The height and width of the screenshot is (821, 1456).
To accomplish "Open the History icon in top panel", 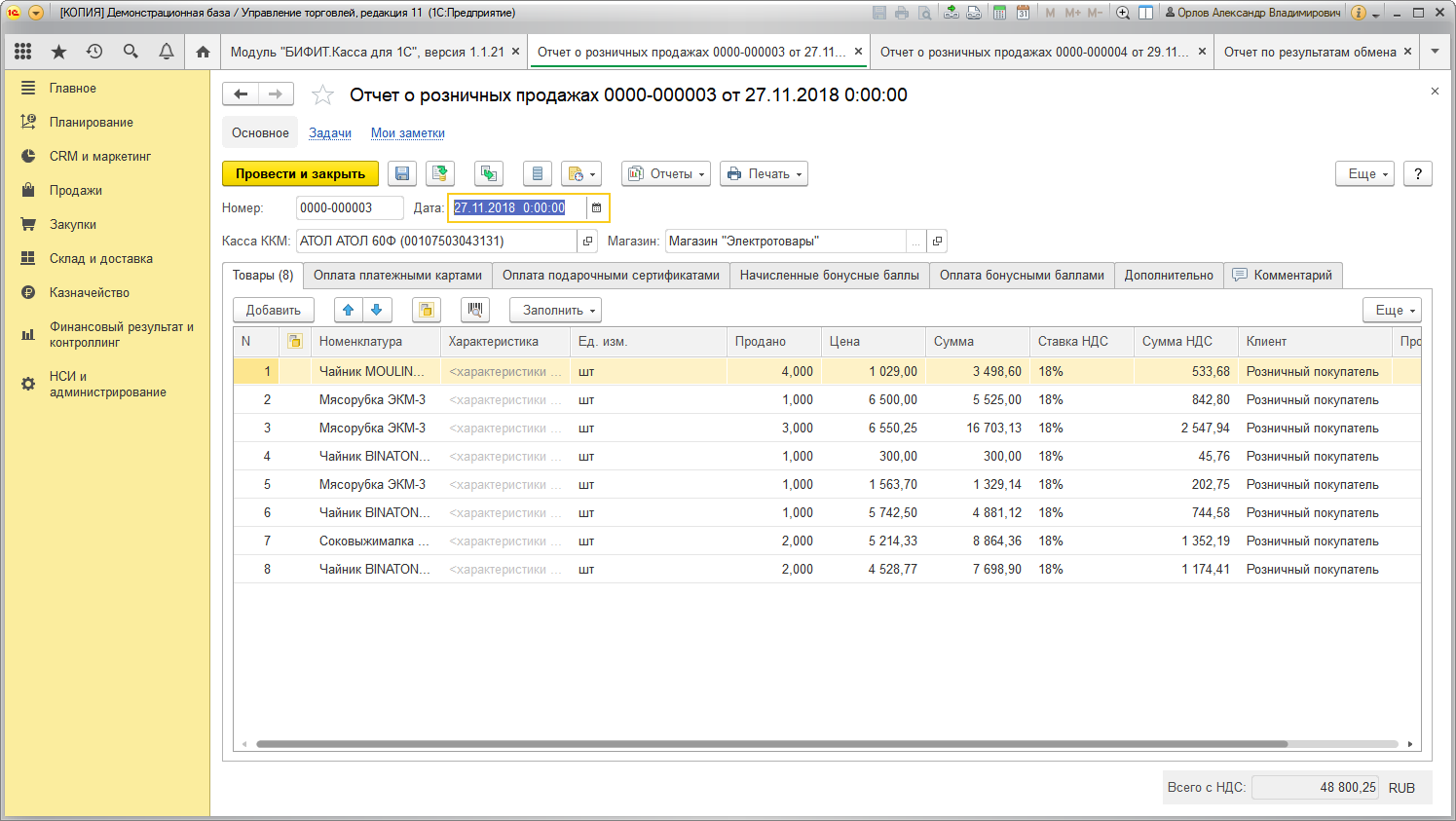I will point(94,52).
